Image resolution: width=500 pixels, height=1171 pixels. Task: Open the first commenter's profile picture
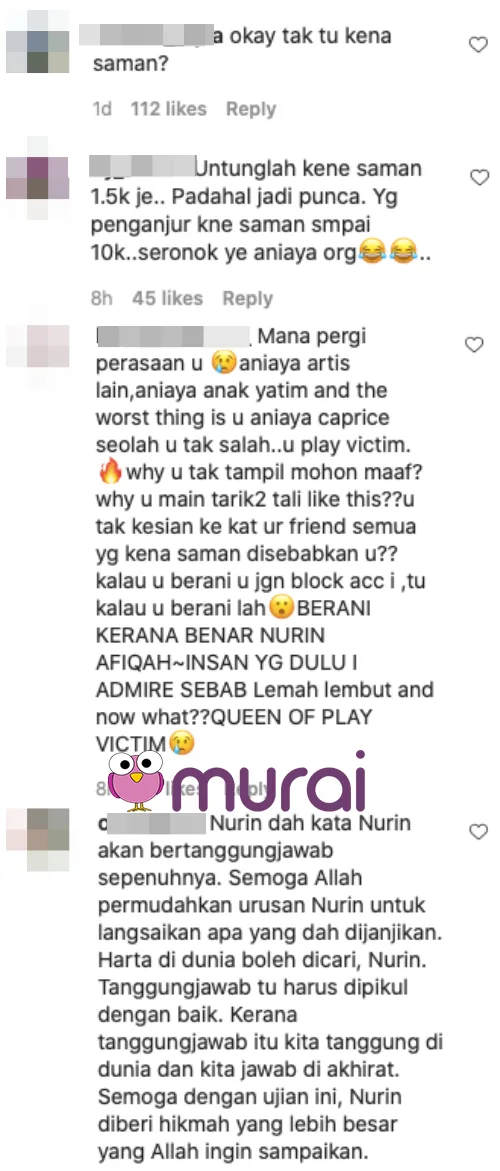[x=37, y=42]
